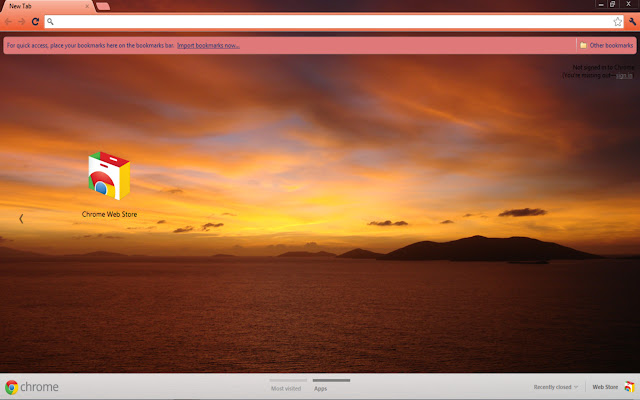Click the forward navigation arrow
This screenshot has width=640, height=400.
pyautogui.click(x=22, y=21)
